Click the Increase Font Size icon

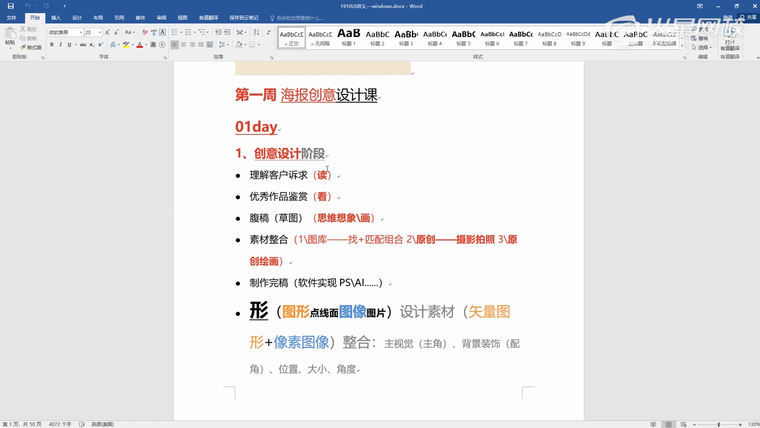pyautogui.click(x=108, y=32)
